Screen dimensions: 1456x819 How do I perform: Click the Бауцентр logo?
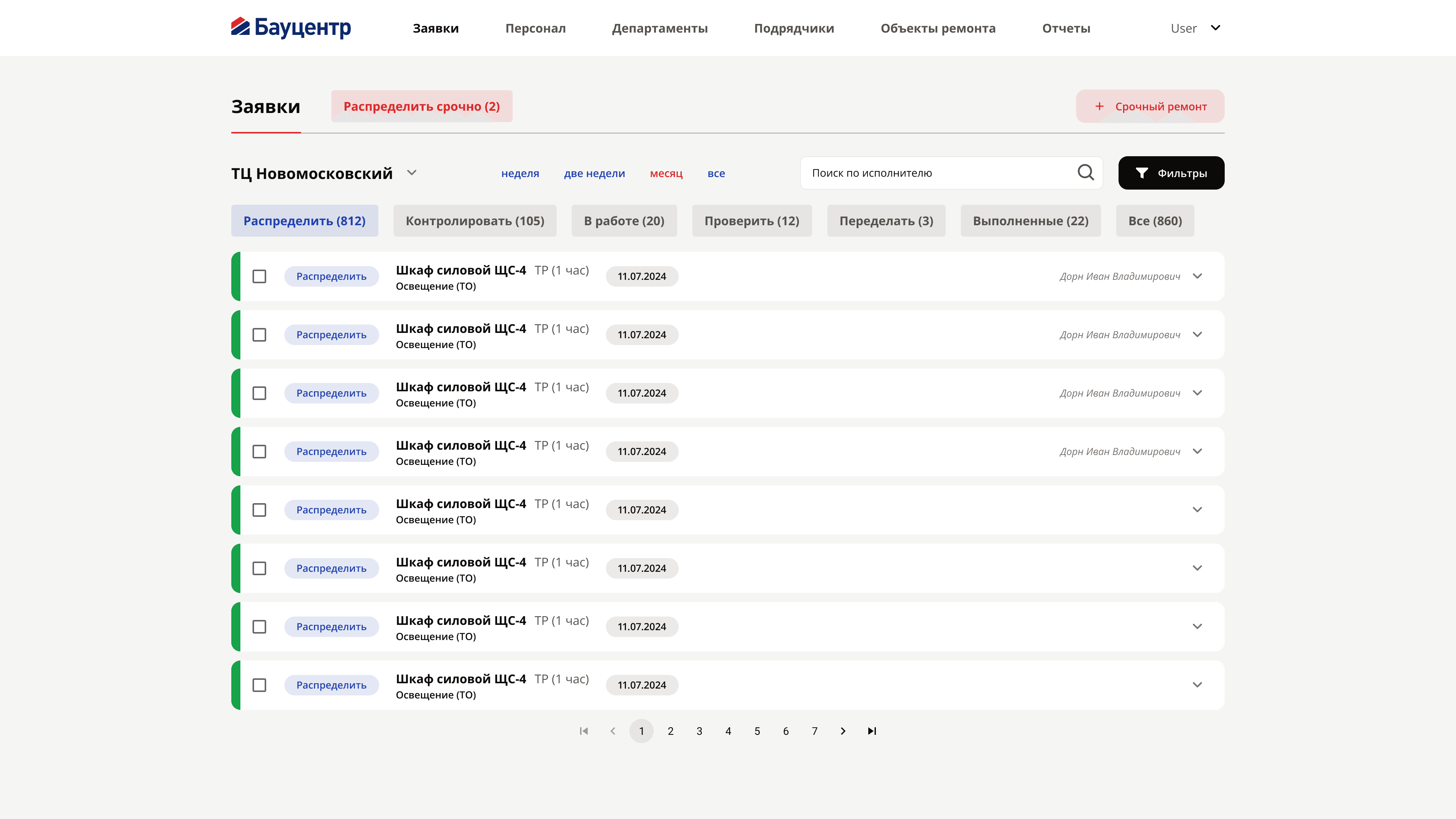(x=290, y=27)
